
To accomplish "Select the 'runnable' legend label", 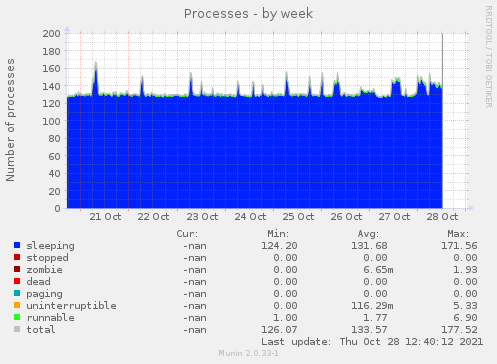I will (x=50, y=318).
